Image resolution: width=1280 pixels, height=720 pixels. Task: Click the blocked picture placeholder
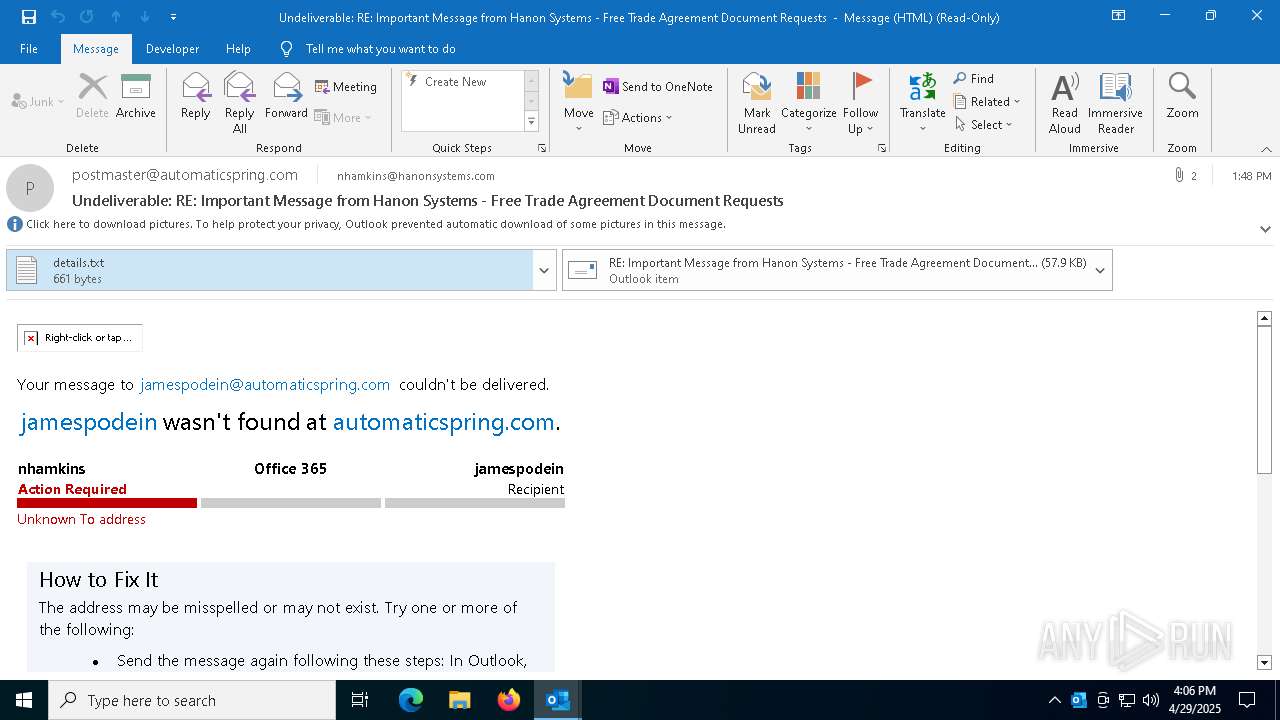[x=80, y=338]
